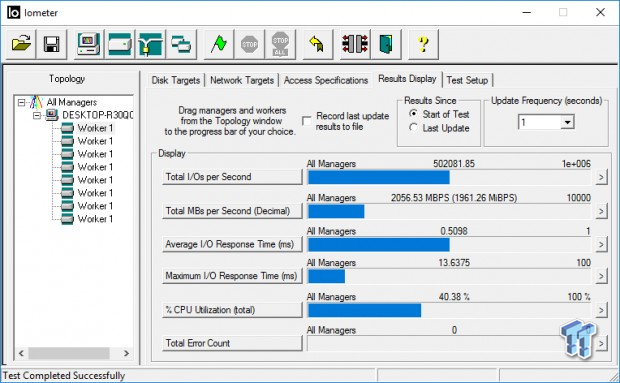
Task: Collapse the All Managers tree node
Action: pos(21,103)
